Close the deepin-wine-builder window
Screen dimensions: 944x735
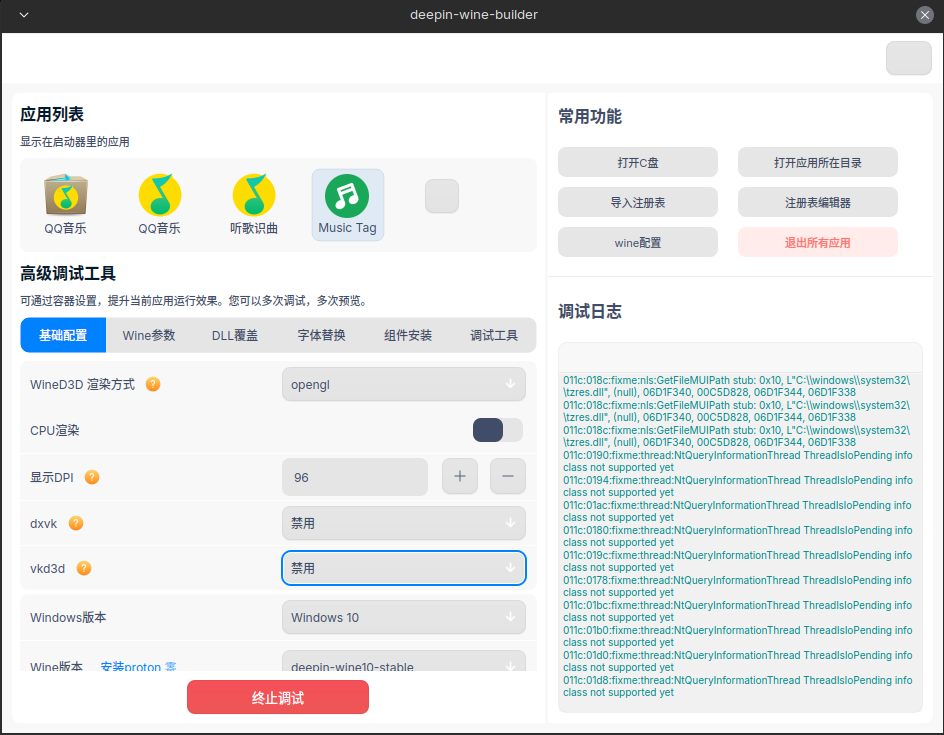pyautogui.click(x=925, y=15)
